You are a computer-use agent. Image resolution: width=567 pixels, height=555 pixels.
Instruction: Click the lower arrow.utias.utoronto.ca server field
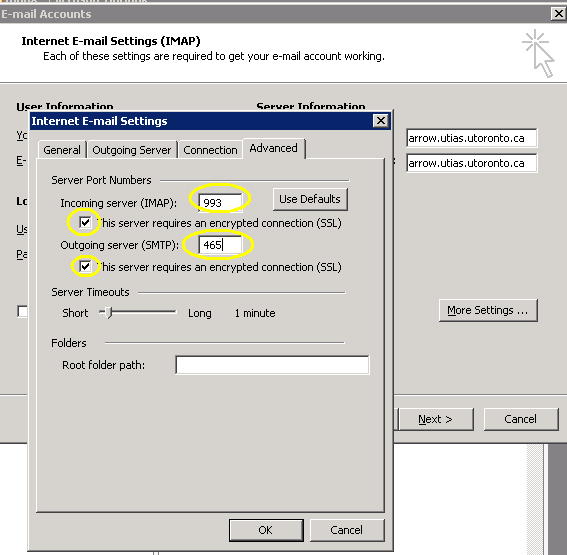click(x=472, y=163)
